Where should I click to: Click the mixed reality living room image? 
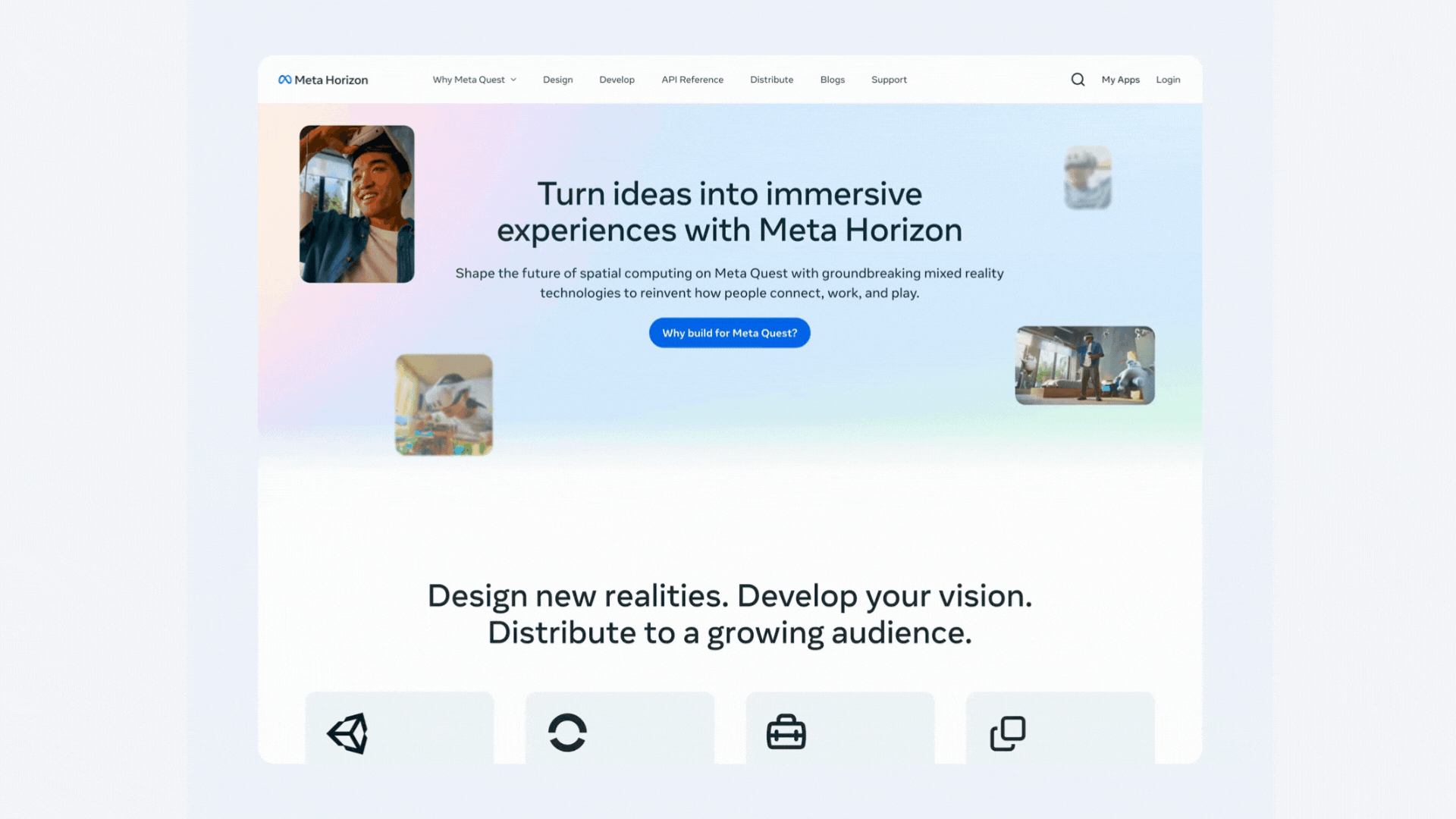point(1084,366)
